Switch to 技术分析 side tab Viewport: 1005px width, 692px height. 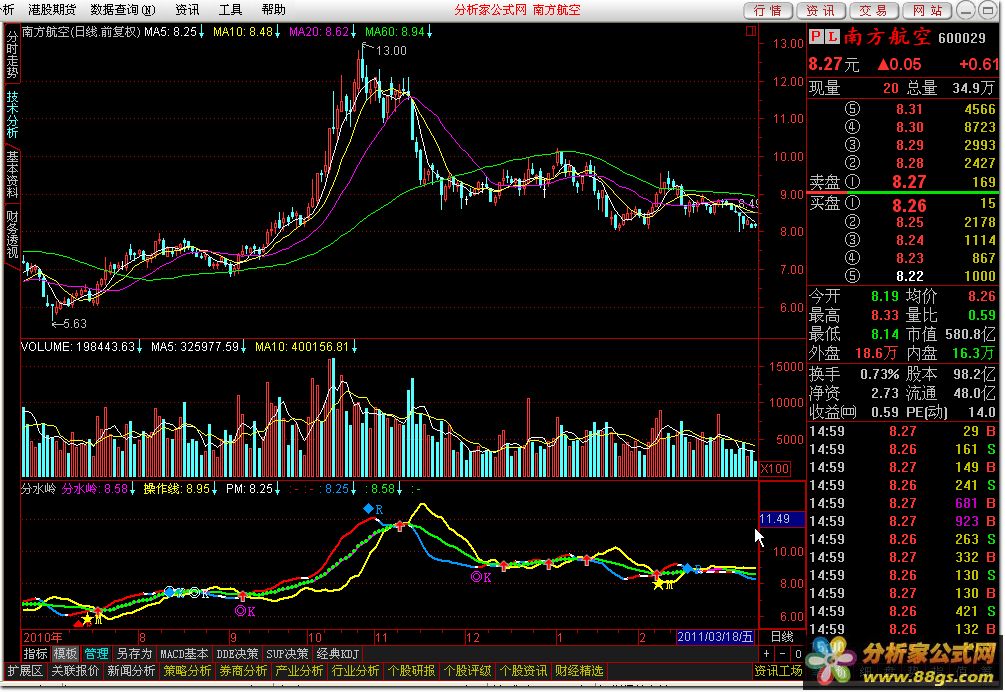[x=12, y=114]
